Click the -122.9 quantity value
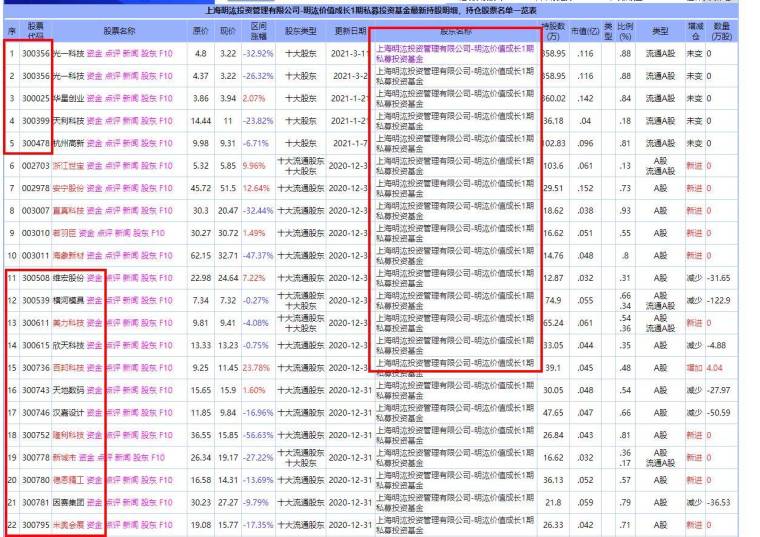760x537 pixels. 718,300
